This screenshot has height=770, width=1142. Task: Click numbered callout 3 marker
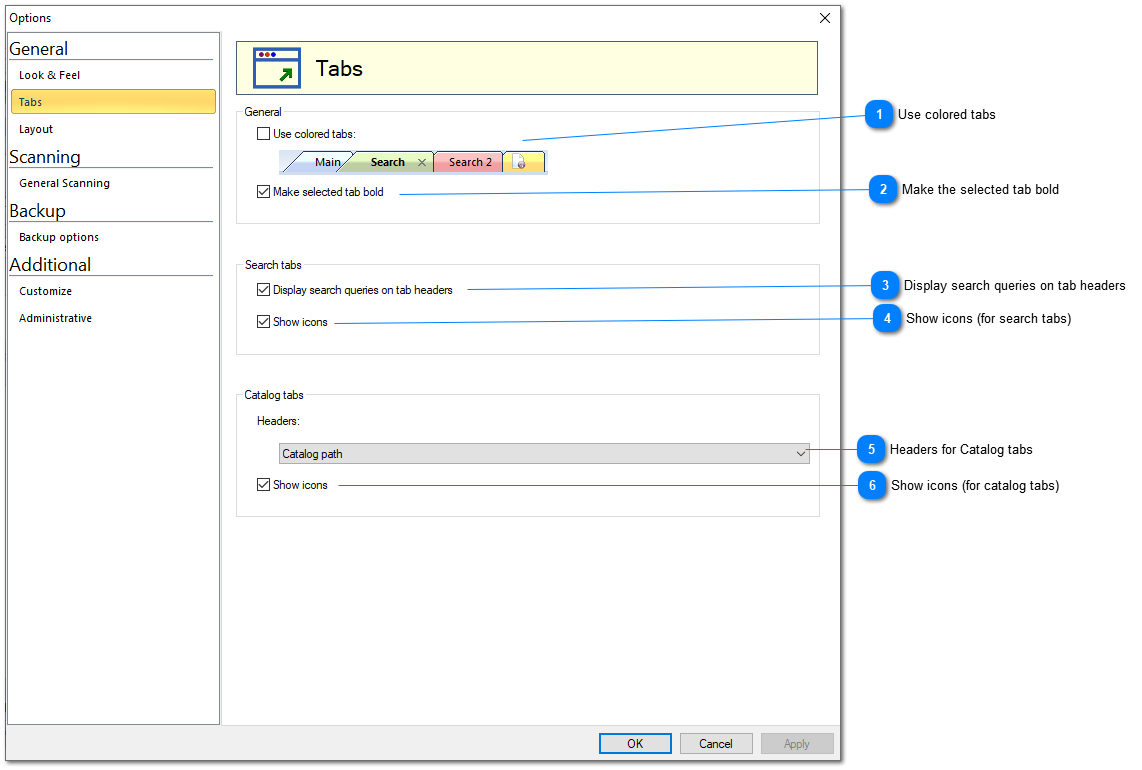click(x=883, y=286)
